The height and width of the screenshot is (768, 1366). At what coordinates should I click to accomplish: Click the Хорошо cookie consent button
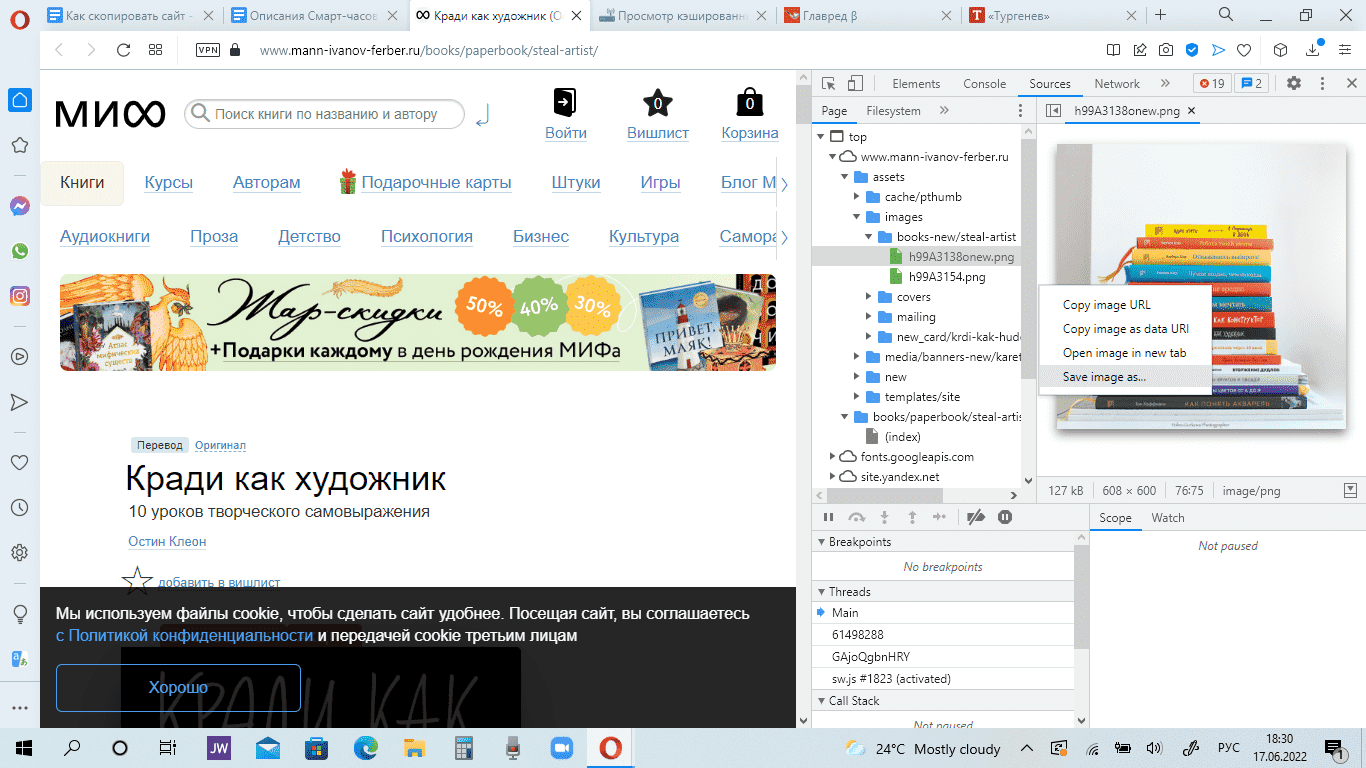tap(178, 688)
